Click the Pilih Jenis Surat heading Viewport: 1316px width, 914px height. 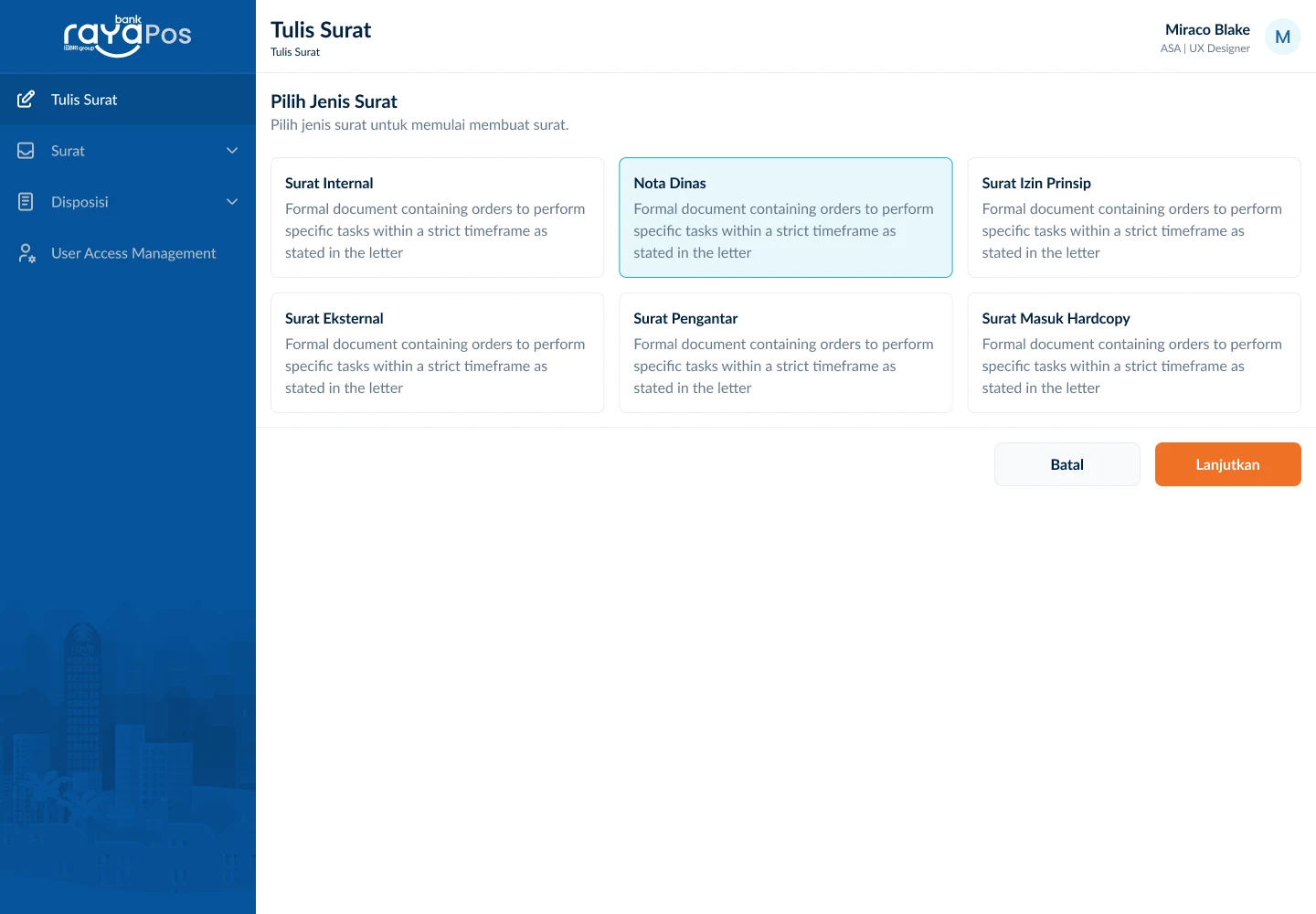(x=334, y=101)
